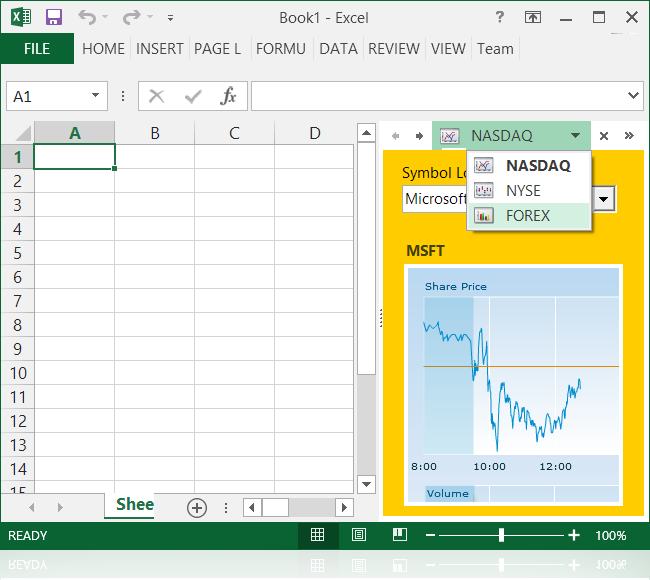Navigate forward in the task pane
Viewport: 650px width, 580px height.
pos(420,136)
